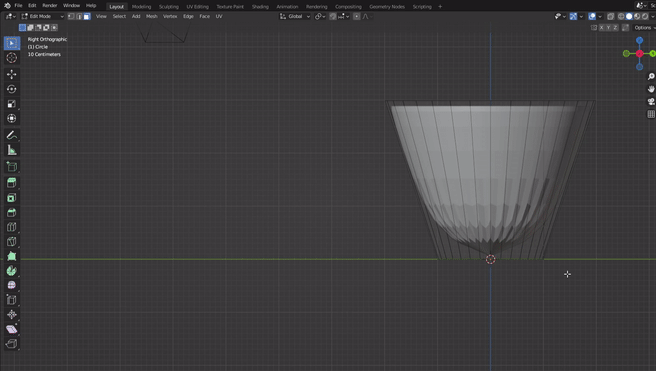
Task: Select the Rip Region tool
Action: click(12, 344)
